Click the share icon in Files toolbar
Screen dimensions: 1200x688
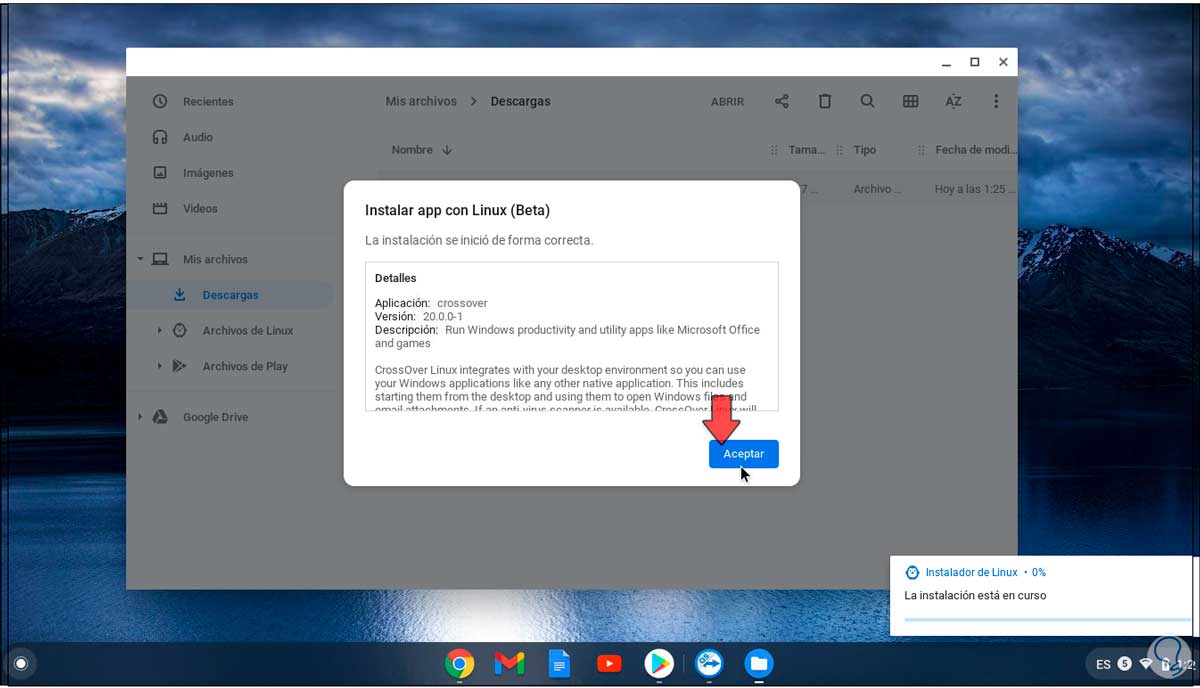tap(782, 101)
